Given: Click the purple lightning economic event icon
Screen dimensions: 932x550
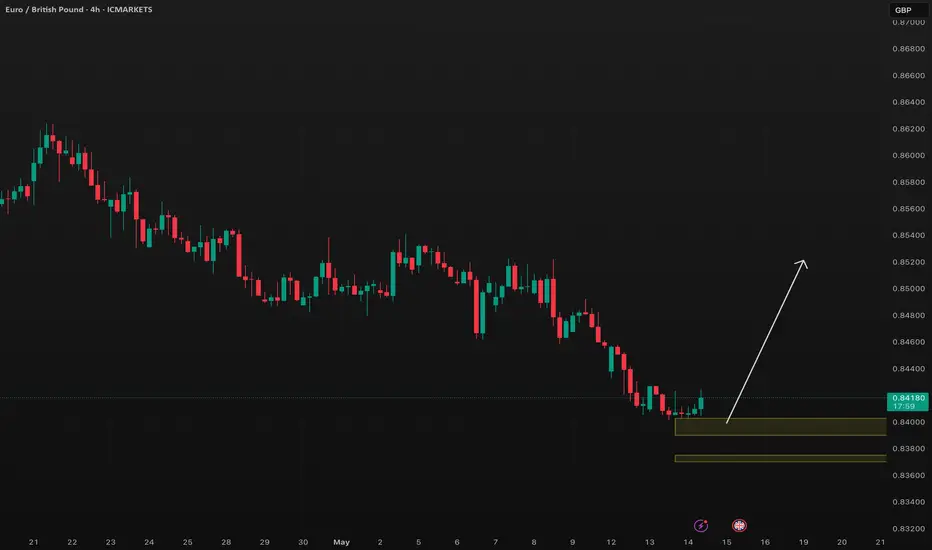Looking at the screenshot, I should (701, 526).
